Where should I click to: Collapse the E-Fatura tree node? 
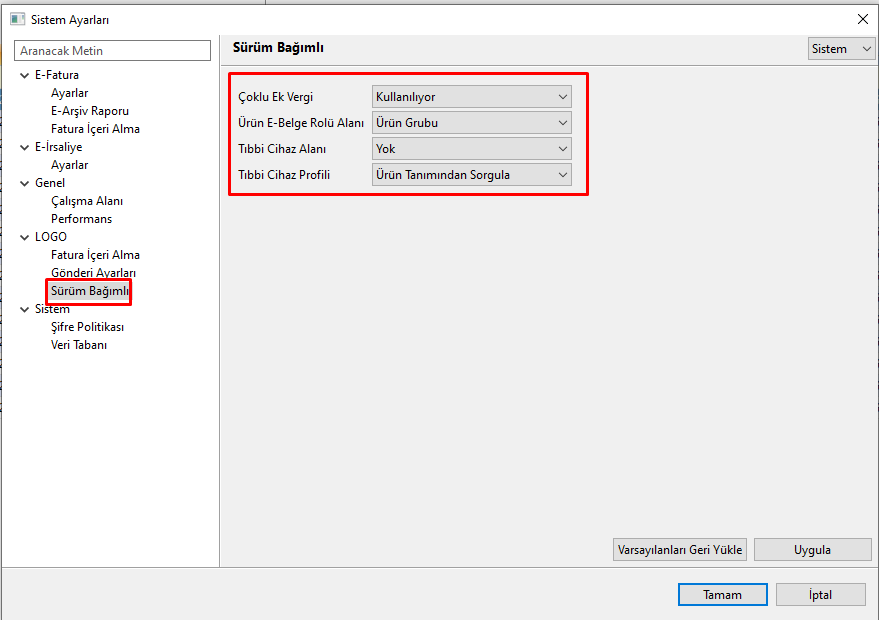(25, 75)
